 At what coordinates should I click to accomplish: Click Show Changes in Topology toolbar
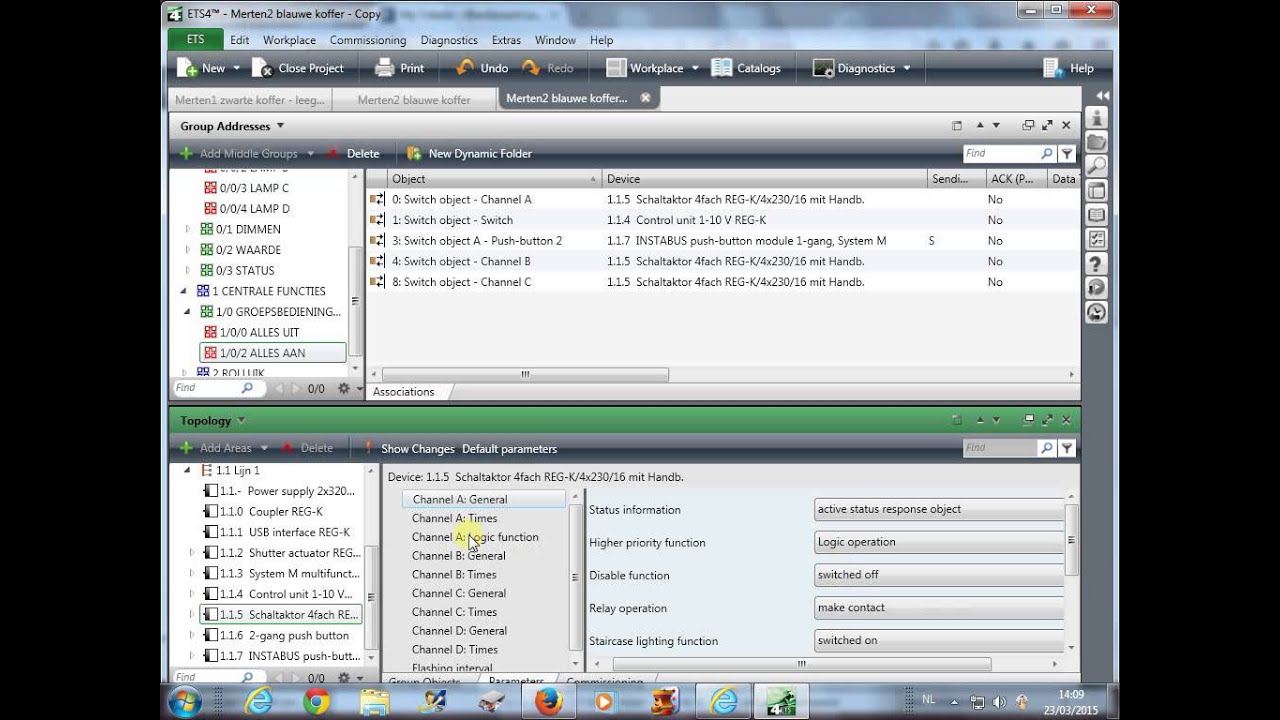click(x=417, y=449)
